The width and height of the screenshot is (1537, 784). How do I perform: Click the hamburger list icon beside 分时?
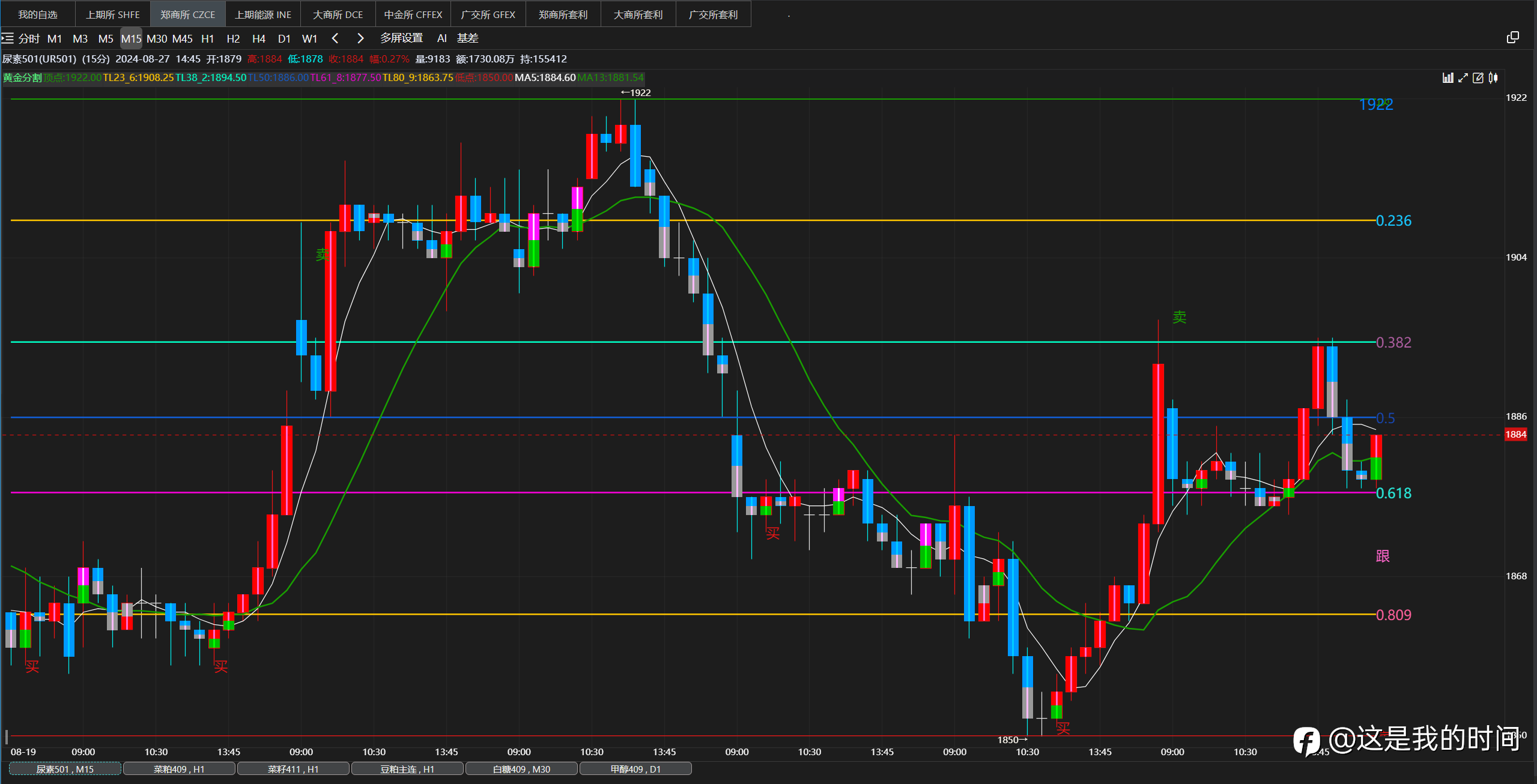(7, 38)
